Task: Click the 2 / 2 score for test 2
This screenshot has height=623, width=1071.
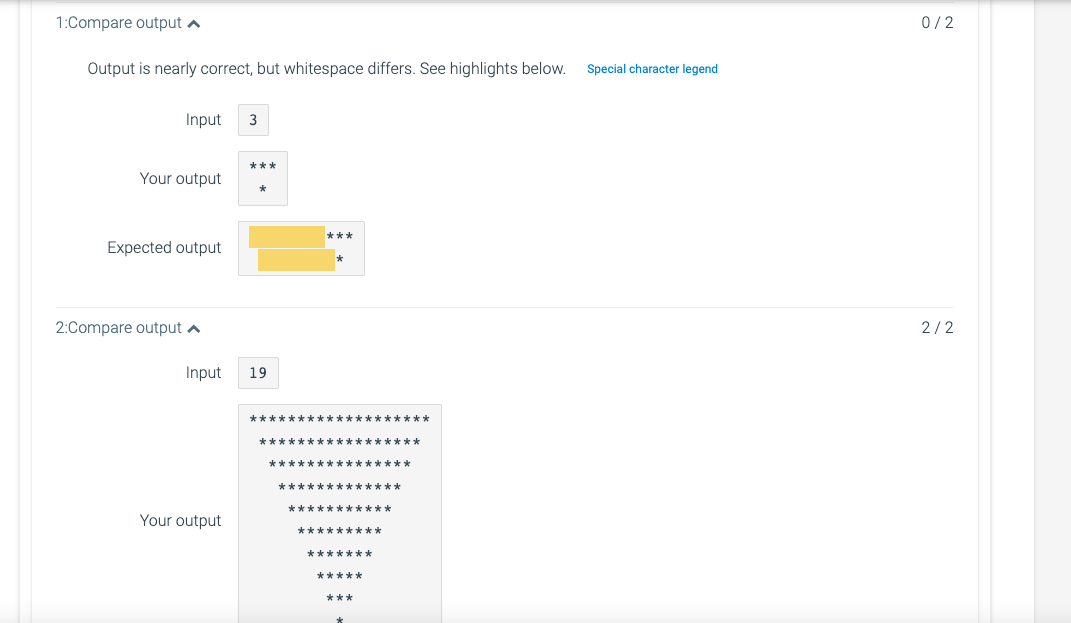Action: coord(937,327)
